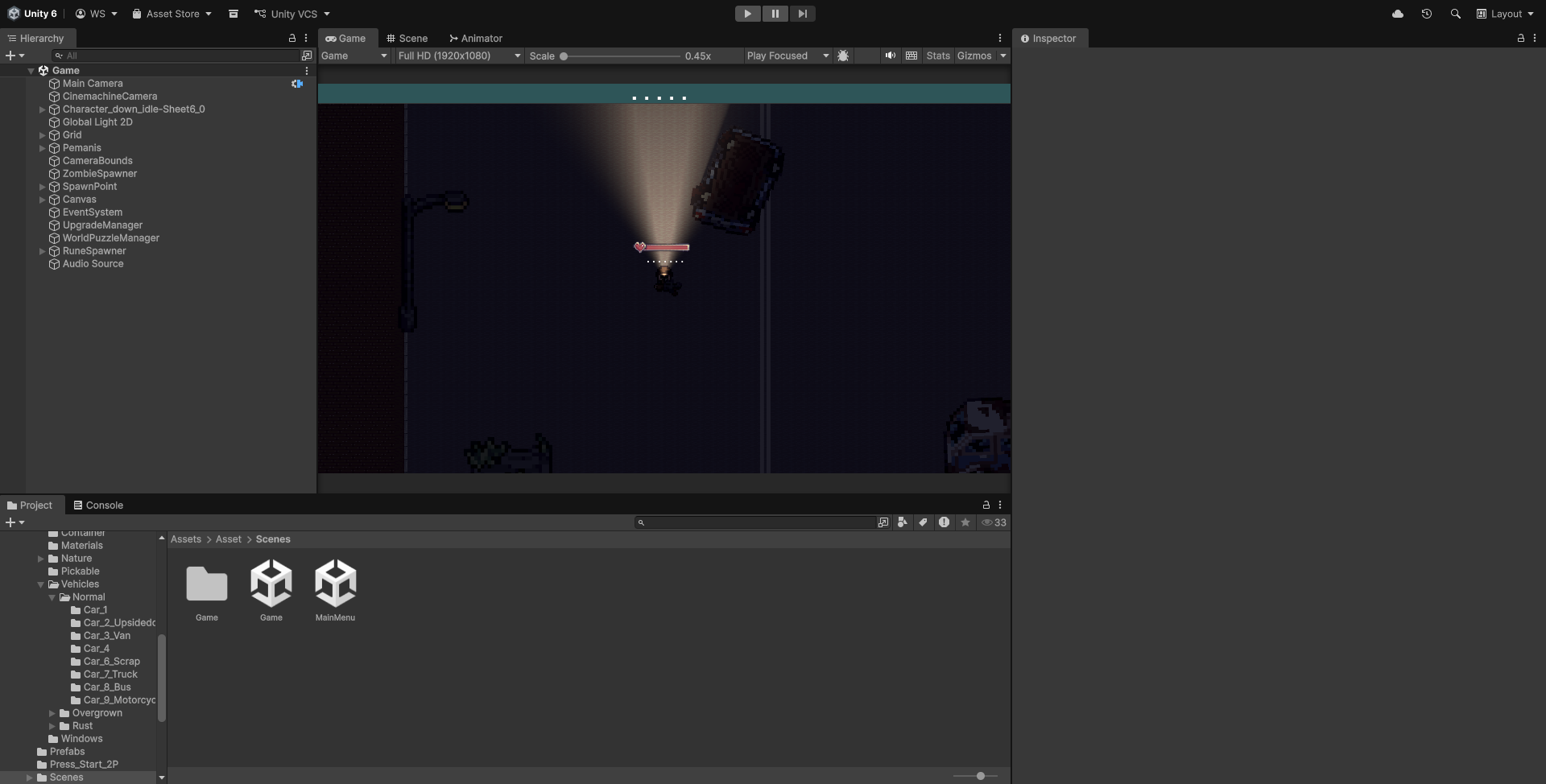1546x784 pixels.
Task: Toggle the Inspector lock icon
Action: click(1520, 38)
